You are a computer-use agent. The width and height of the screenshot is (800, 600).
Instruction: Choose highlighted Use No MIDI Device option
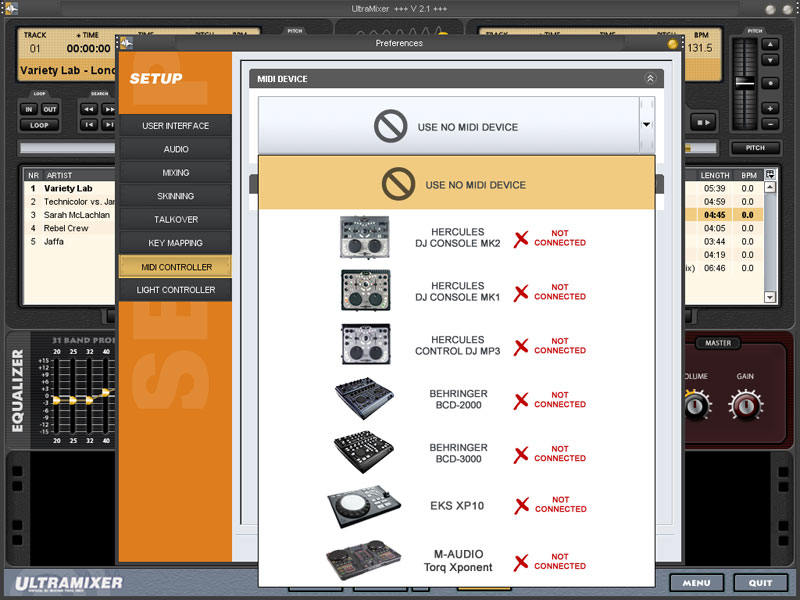tap(457, 184)
